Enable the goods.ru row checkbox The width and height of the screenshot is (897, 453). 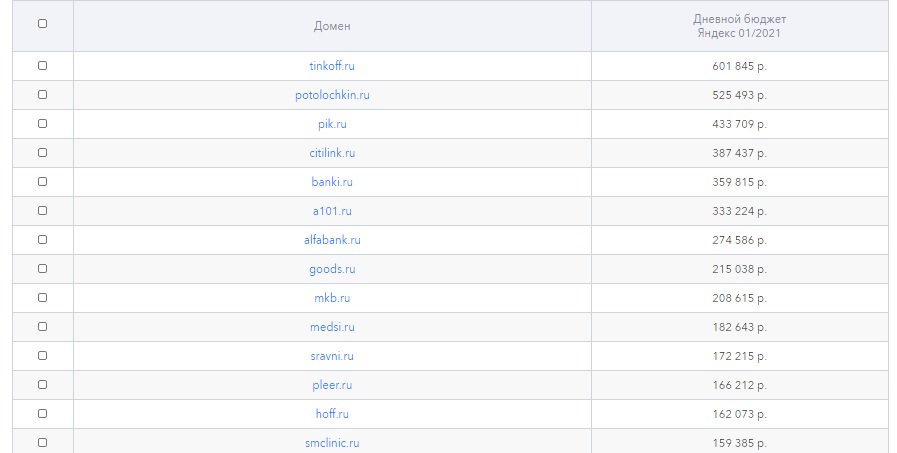point(42,268)
